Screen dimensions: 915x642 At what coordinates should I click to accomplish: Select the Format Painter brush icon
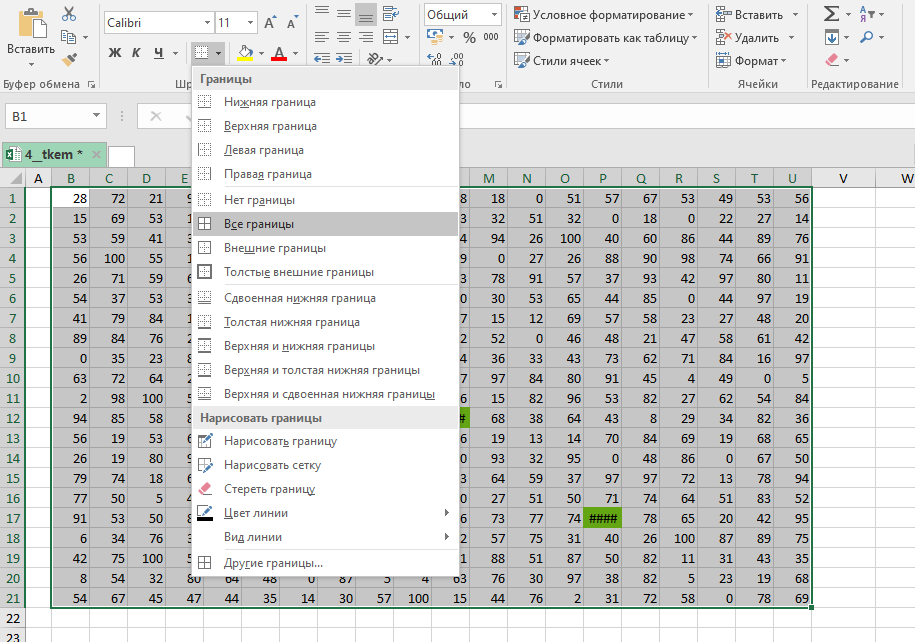[69, 60]
